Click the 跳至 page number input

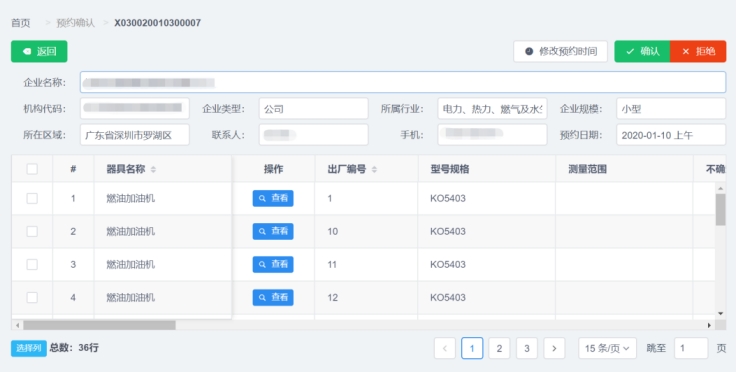point(690,348)
